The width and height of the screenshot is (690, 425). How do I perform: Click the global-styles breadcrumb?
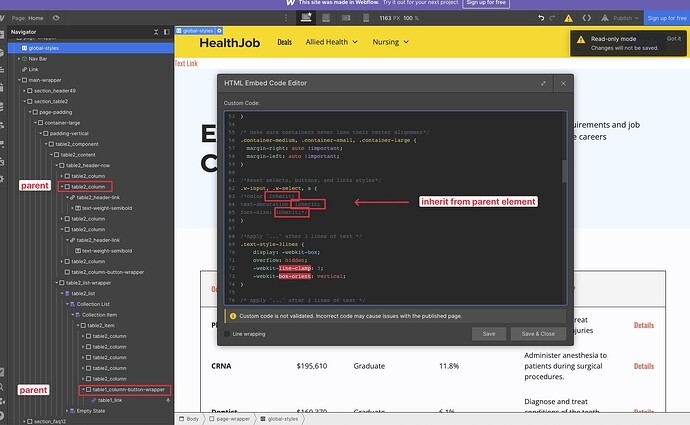[x=279, y=419]
